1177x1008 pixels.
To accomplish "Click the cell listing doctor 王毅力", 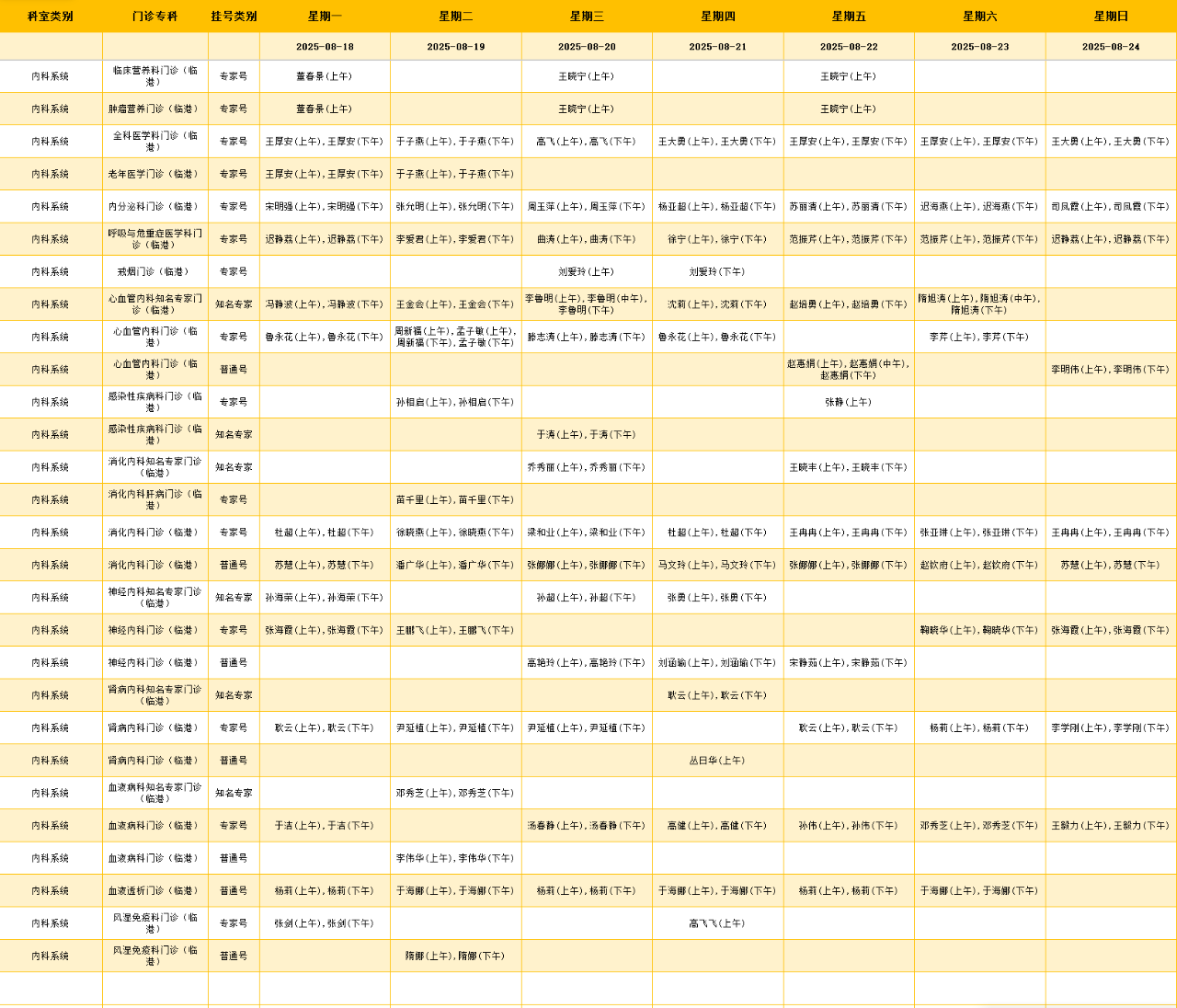I will [x=1111, y=826].
